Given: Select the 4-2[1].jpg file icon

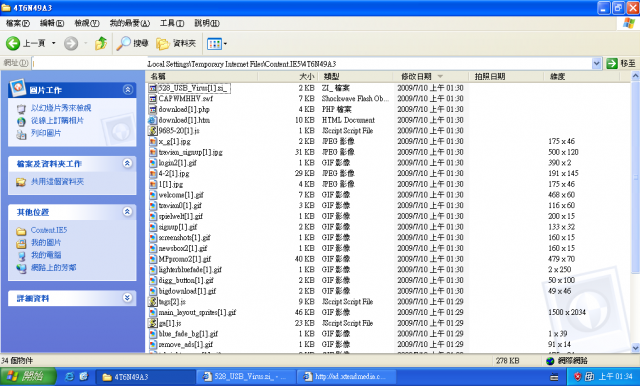Looking at the screenshot, I should click(x=153, y=173).
